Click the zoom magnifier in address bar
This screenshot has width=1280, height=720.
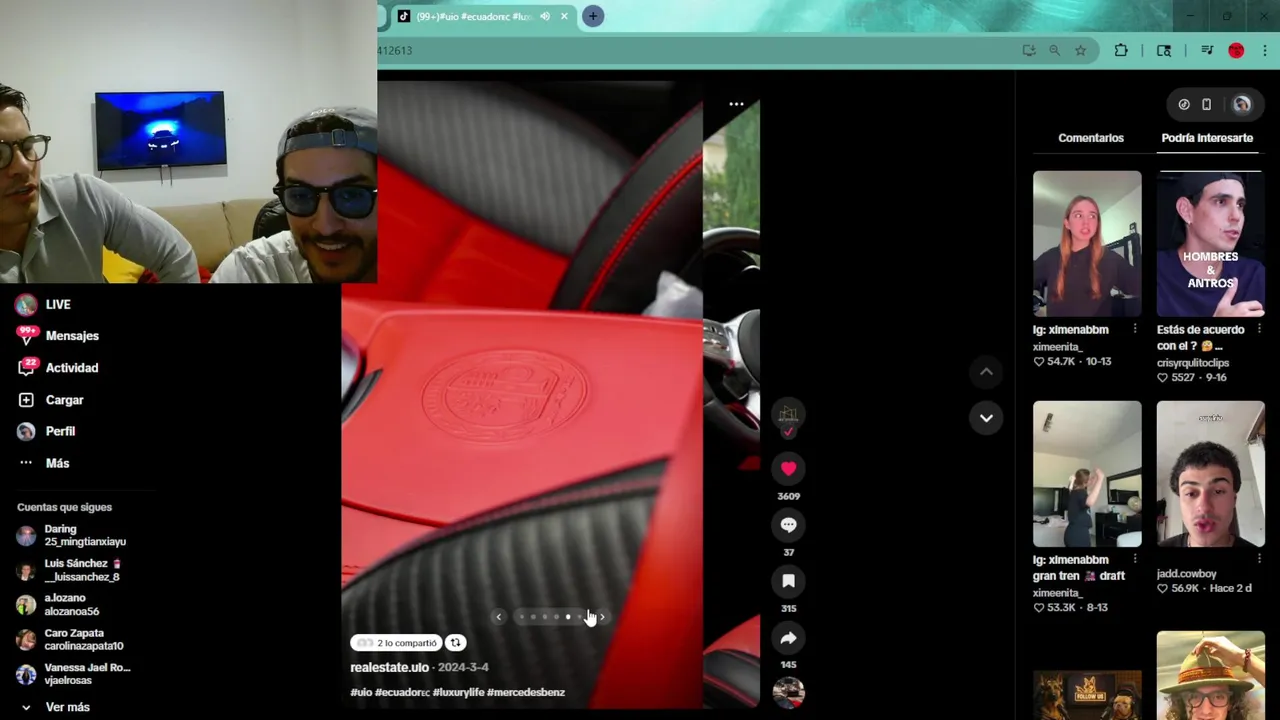click(x=1054, y=50)
